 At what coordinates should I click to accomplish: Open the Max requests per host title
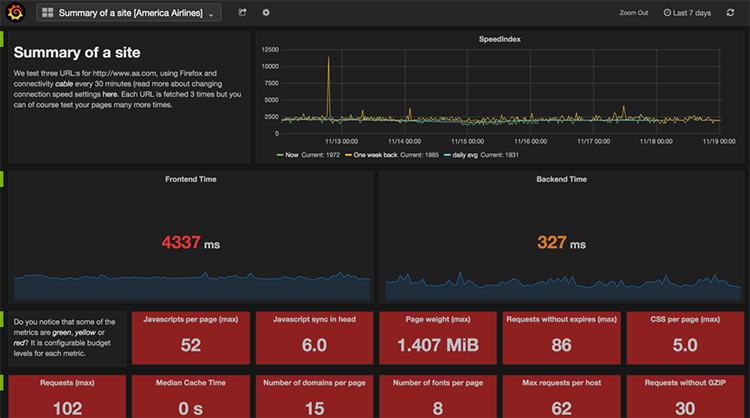pos(561,383)
